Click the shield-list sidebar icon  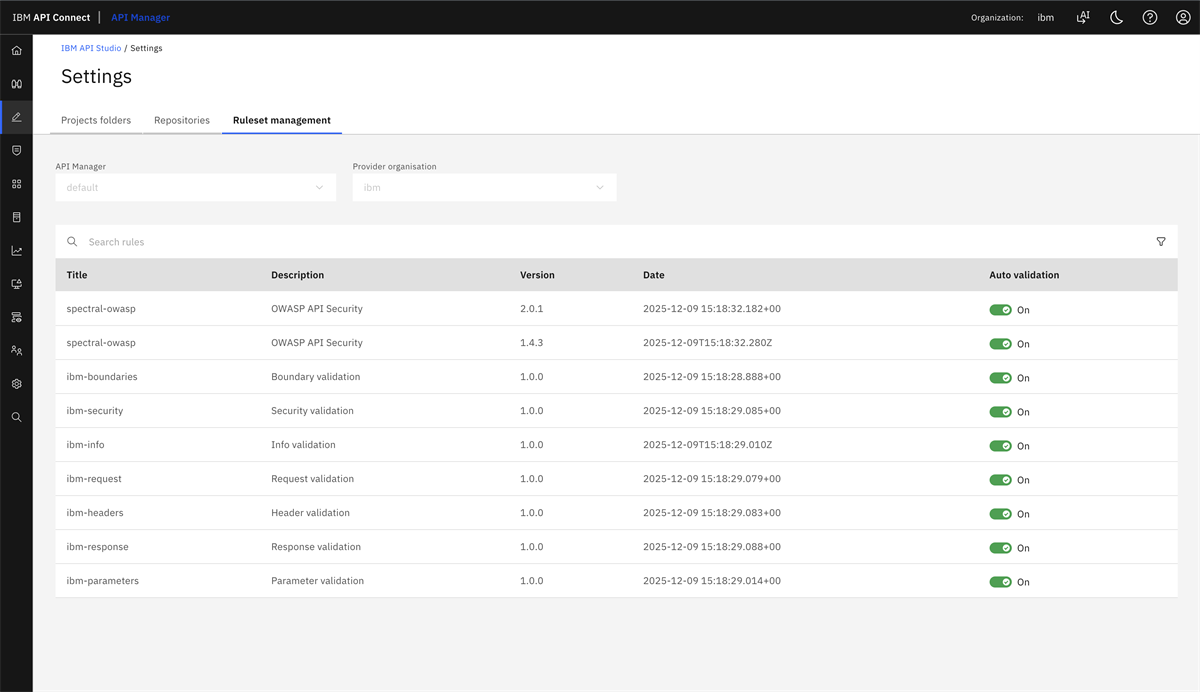tap(16, 150)
